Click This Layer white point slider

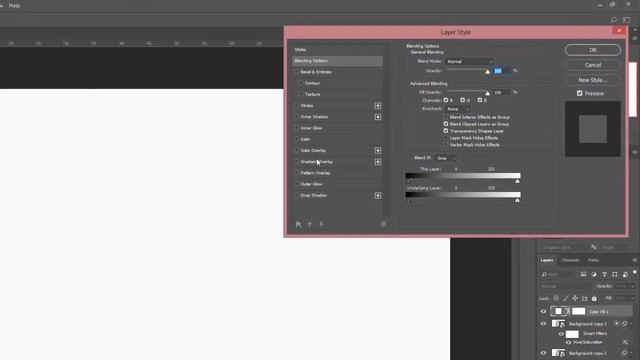[x=517, y=181]
